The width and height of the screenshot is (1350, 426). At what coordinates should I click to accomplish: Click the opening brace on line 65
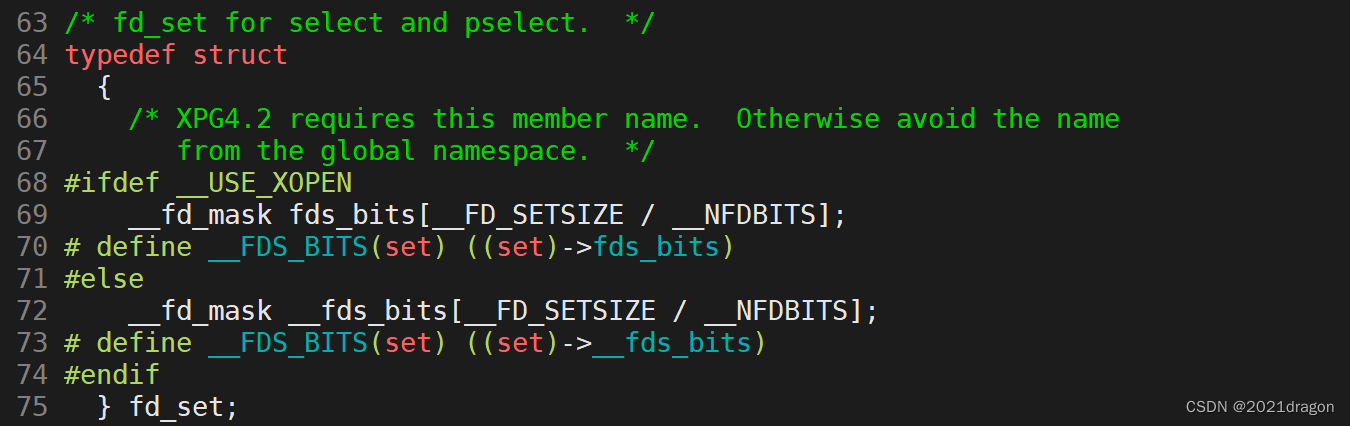104,87
